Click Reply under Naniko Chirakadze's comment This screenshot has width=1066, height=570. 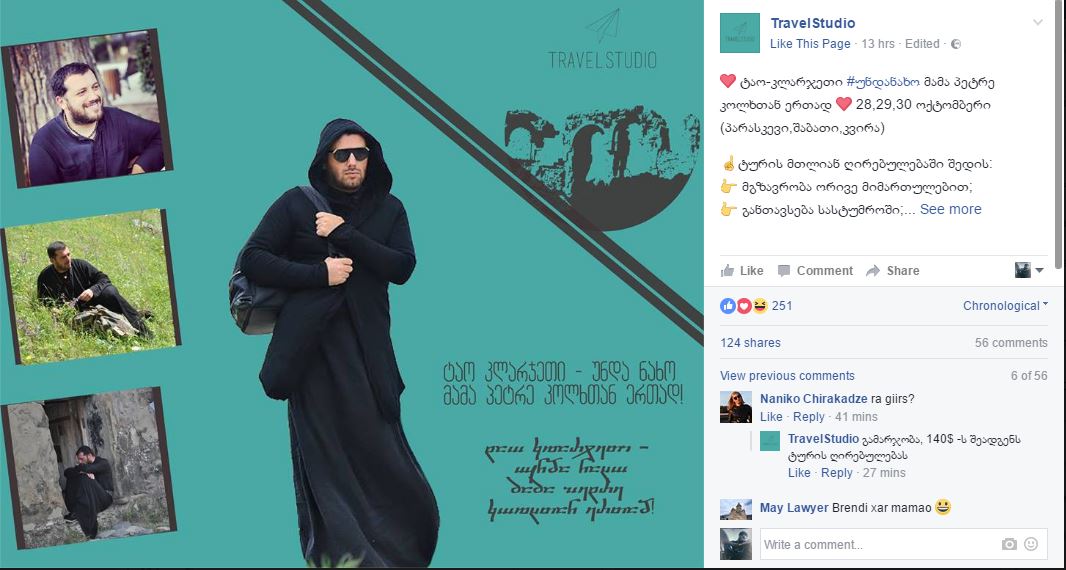(x=808, y=417)
